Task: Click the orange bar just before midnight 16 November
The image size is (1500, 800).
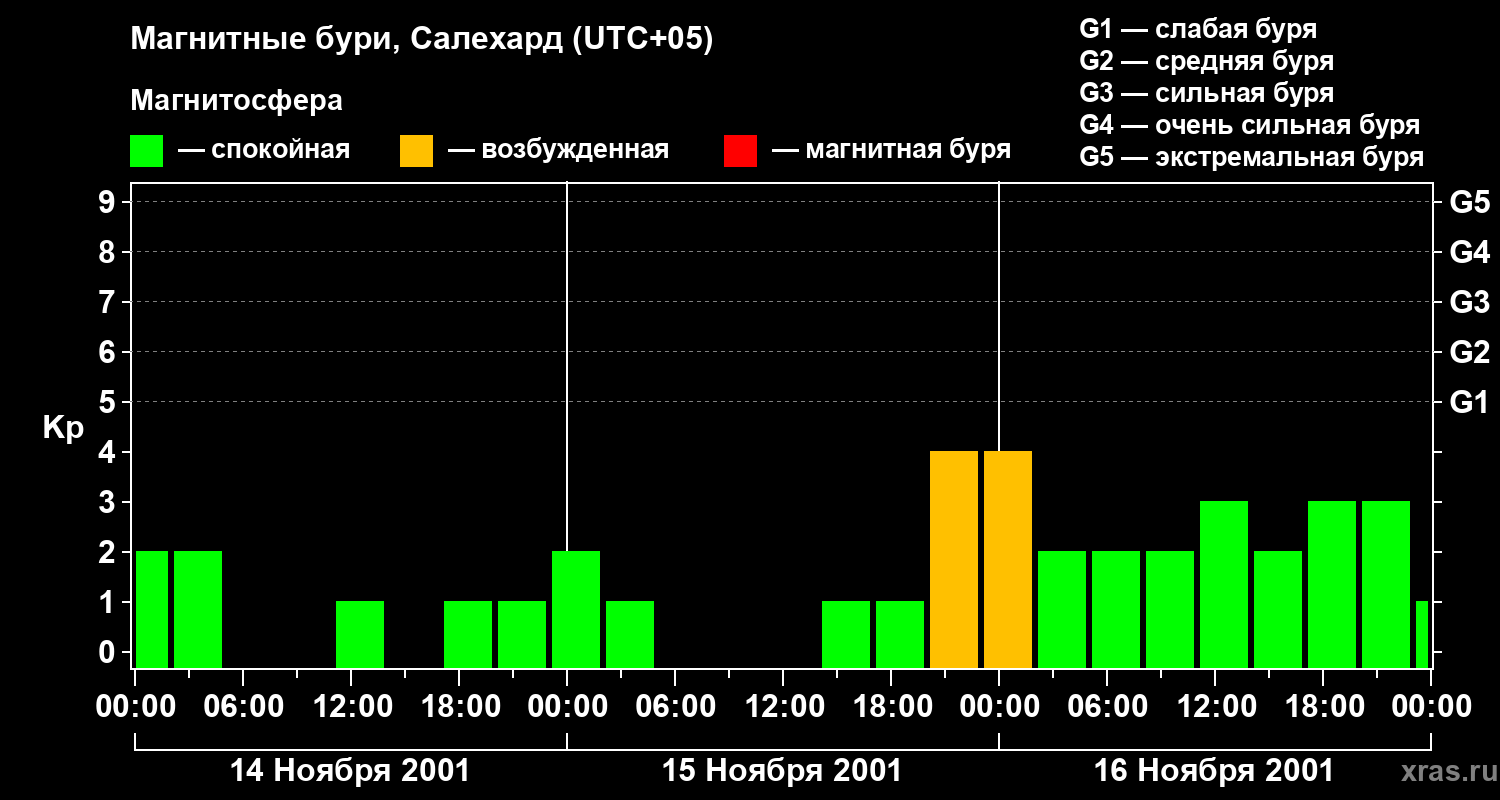Action: click(954, 560)
